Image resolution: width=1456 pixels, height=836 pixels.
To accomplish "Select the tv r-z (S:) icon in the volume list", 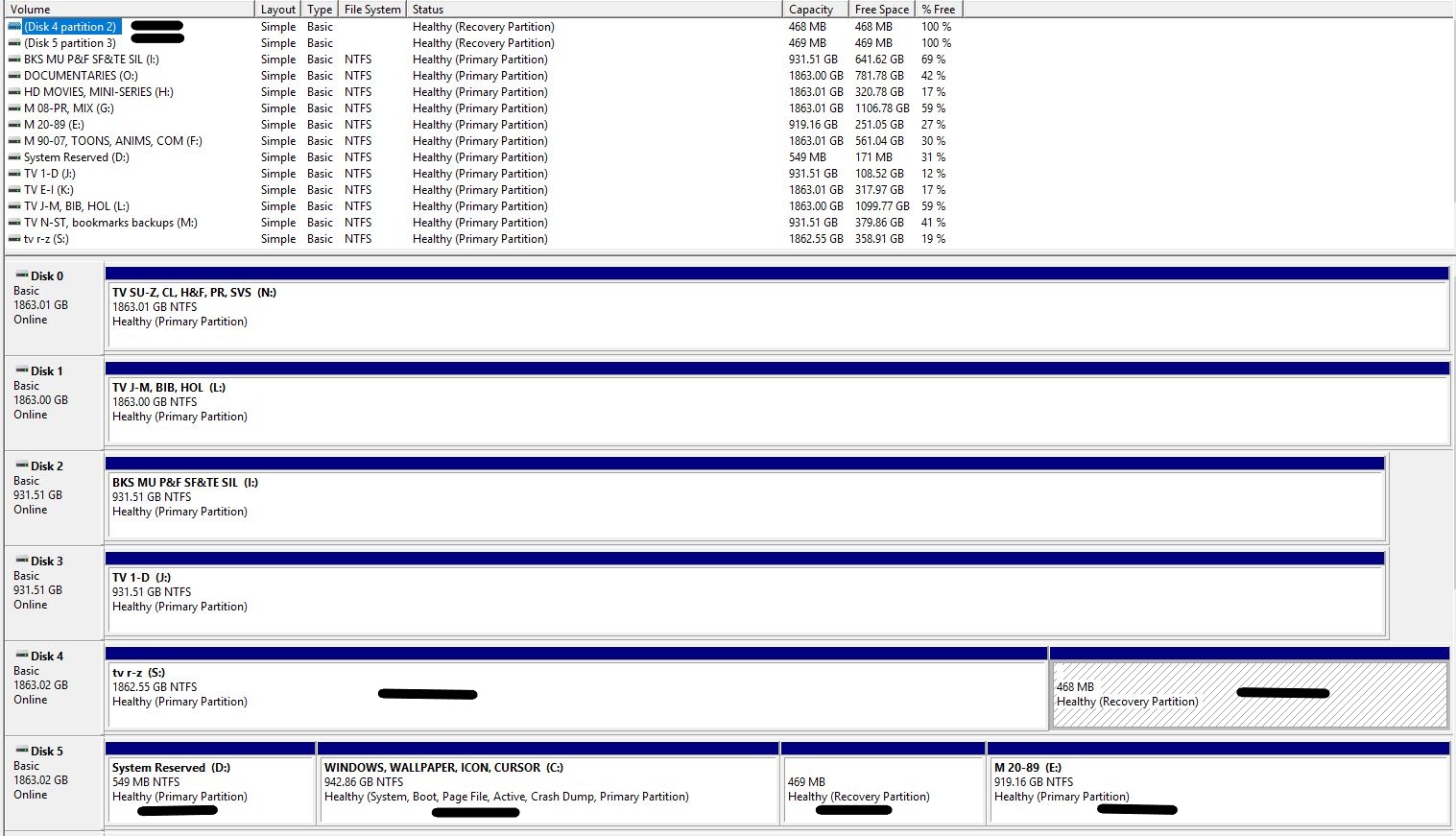I will pyautogui.click(x=14, y=239).
